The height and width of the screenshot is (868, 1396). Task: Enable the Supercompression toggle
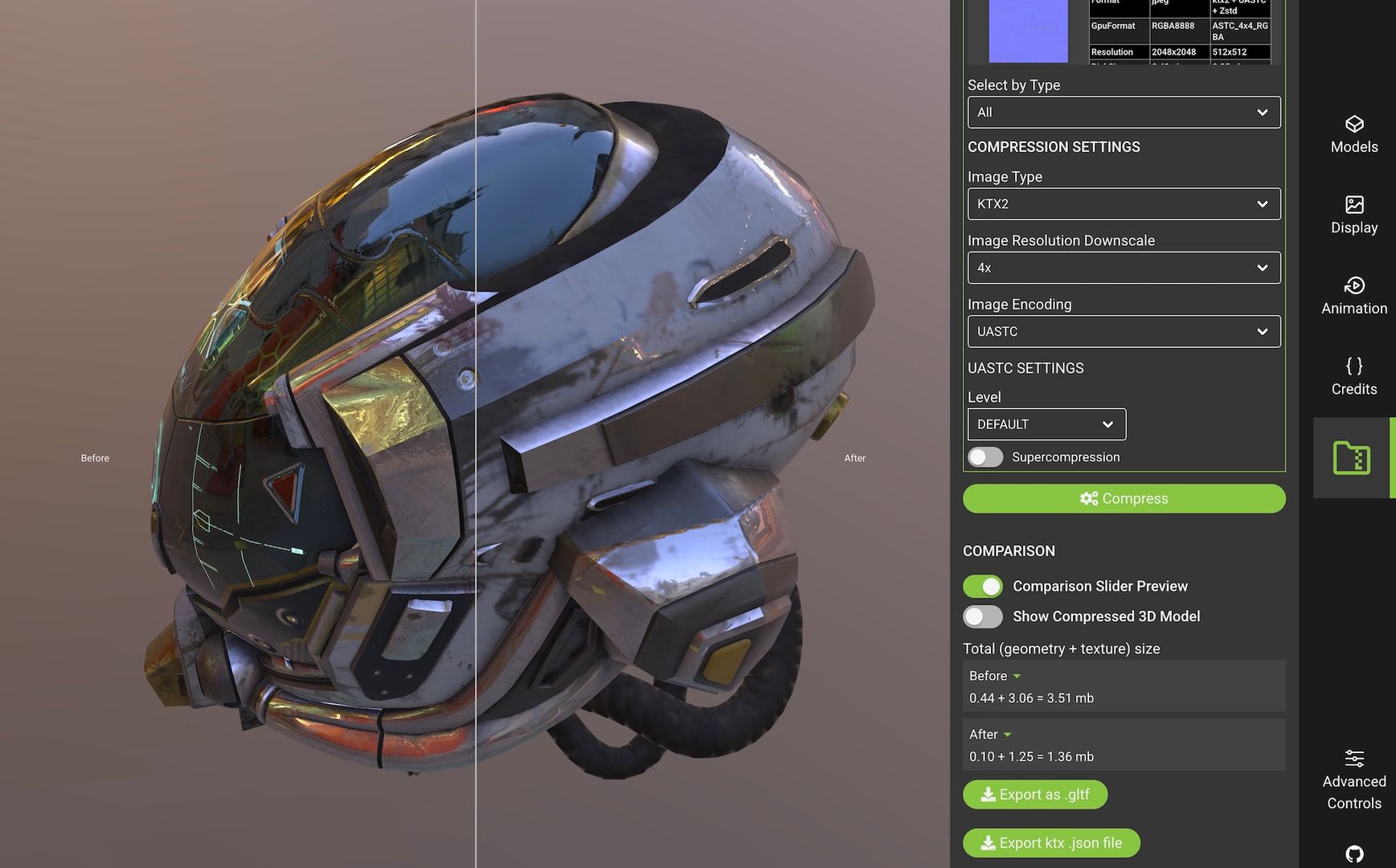tap(985, 457)
